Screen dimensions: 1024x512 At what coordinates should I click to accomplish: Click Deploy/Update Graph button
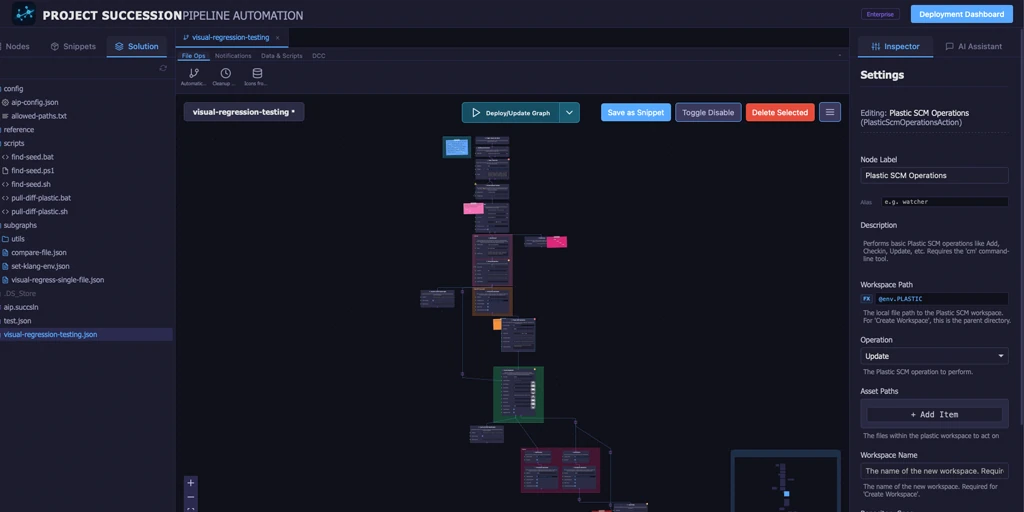pyautogui.click(x=511, y=112)
